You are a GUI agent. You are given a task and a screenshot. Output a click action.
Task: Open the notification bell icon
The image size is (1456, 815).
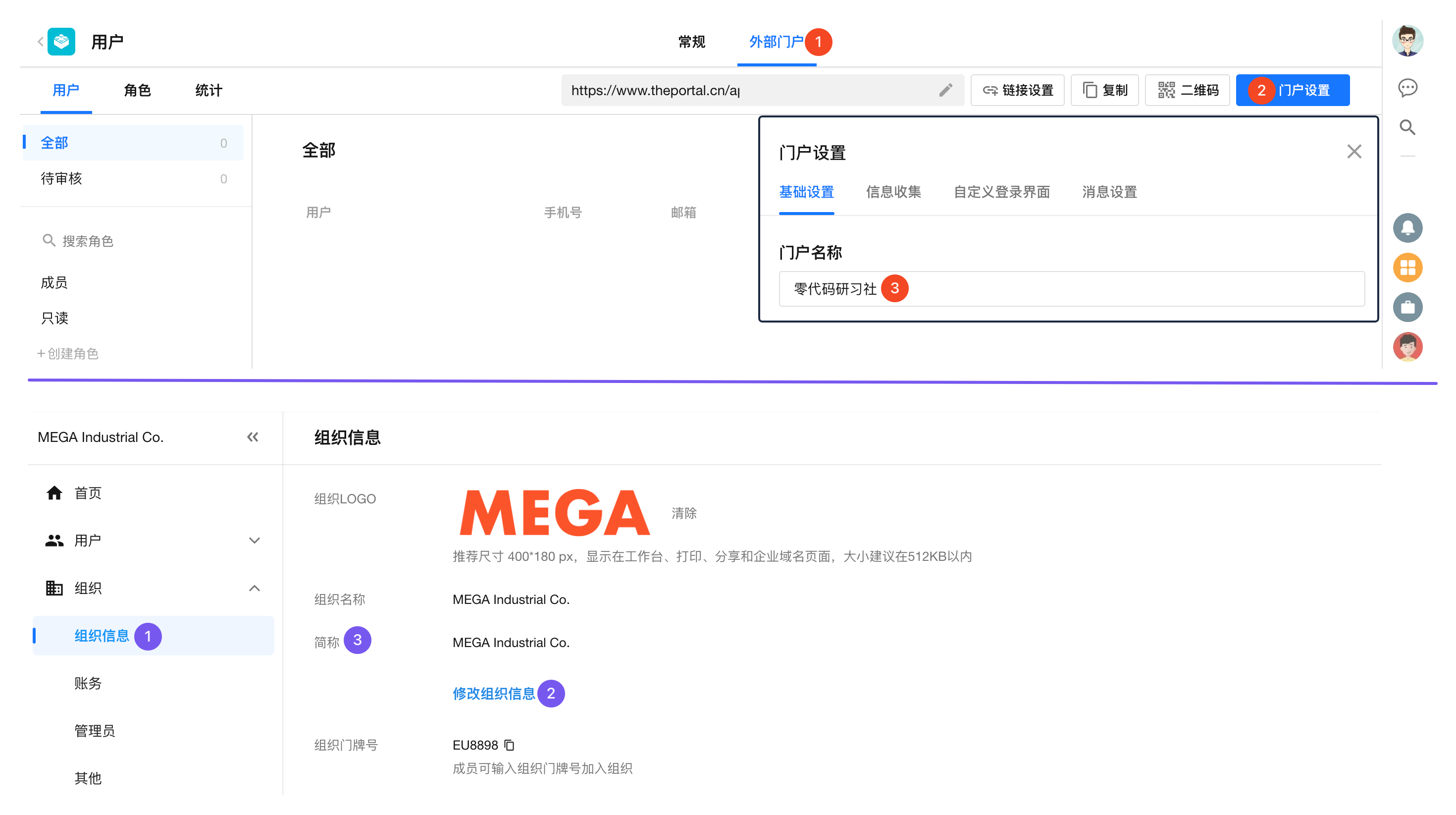point(1407,228)
